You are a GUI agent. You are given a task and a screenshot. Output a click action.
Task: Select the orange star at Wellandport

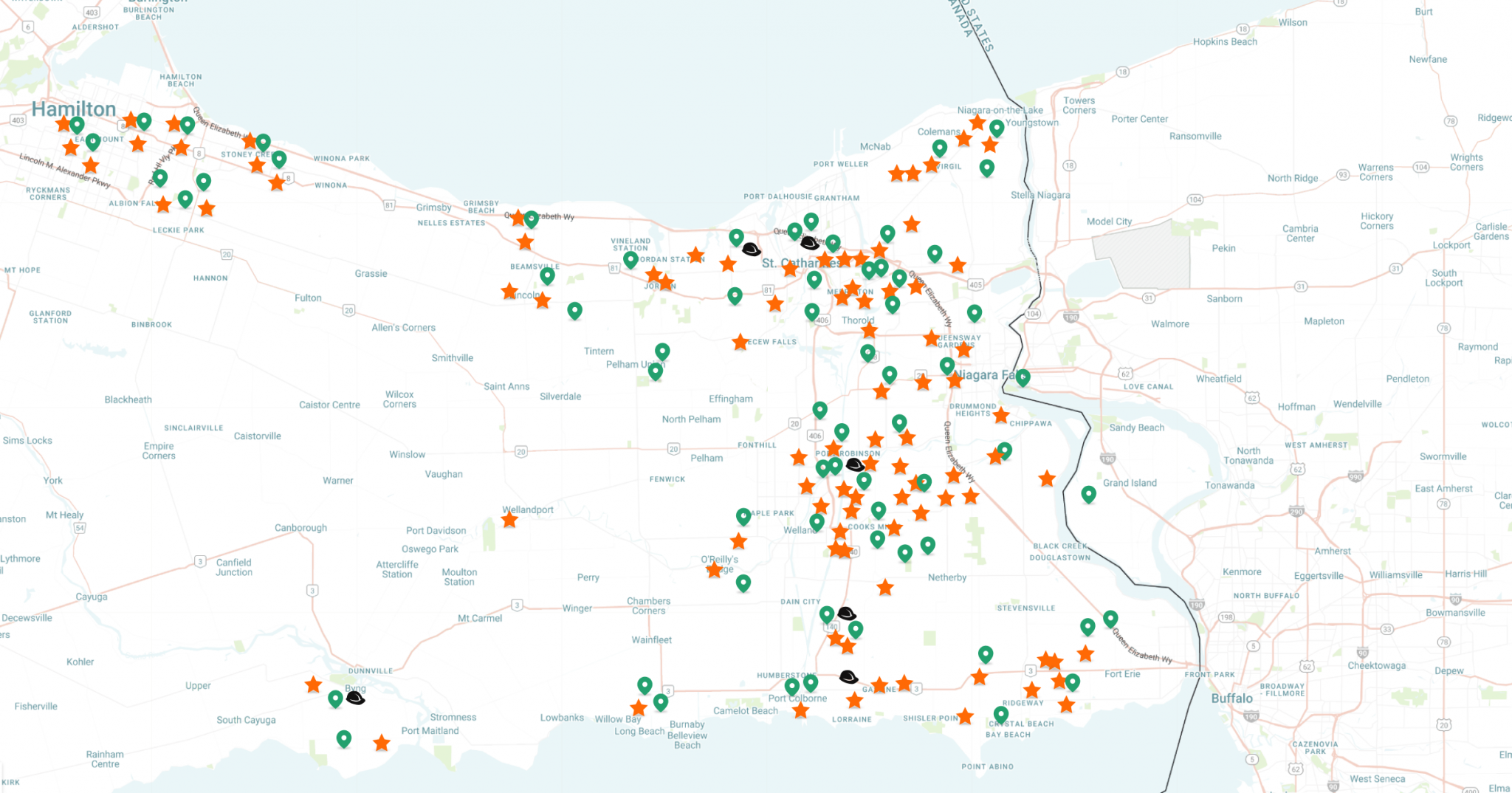[509, 520]
